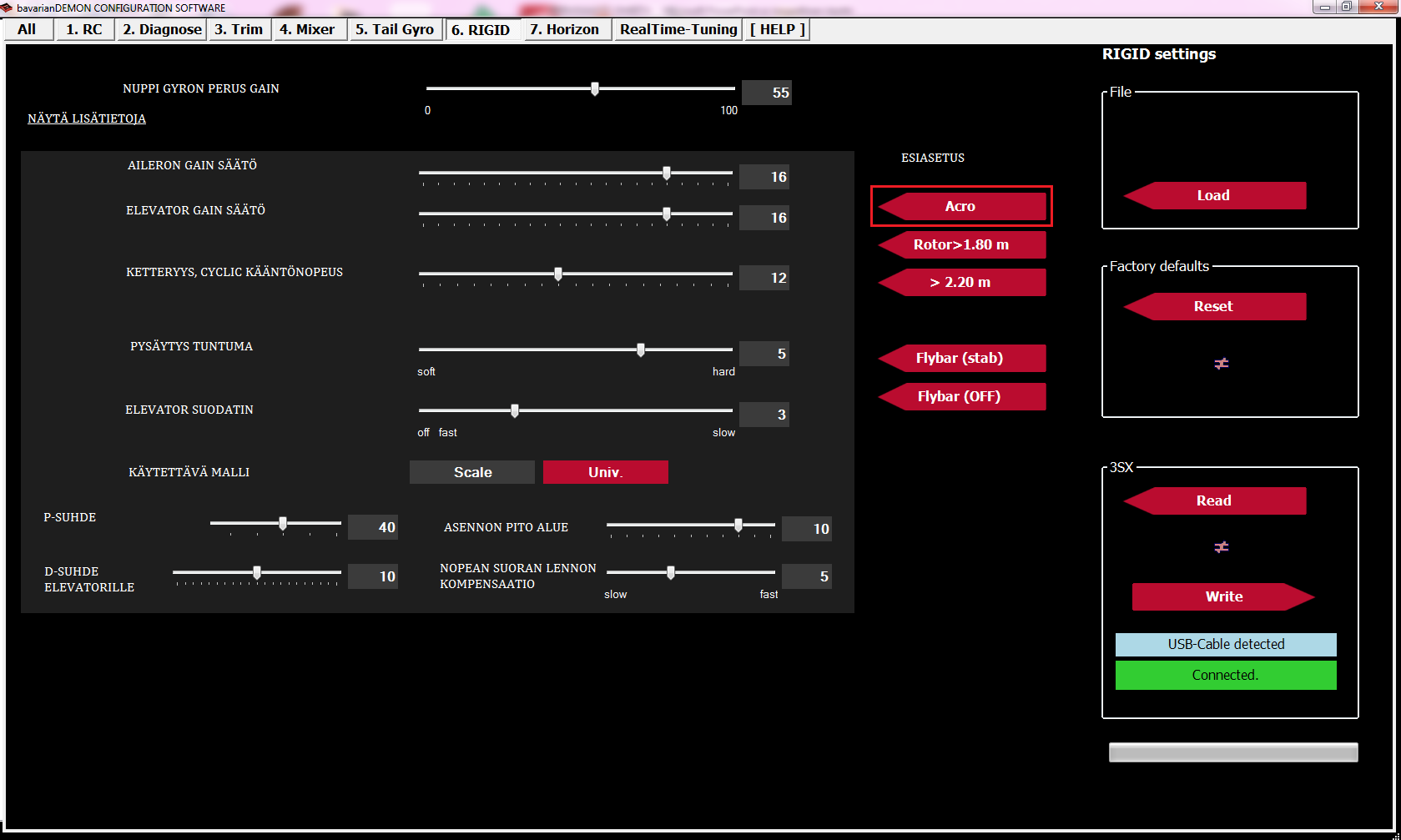Click the gray progress bar below 3SX

(x=1233, y=752)
